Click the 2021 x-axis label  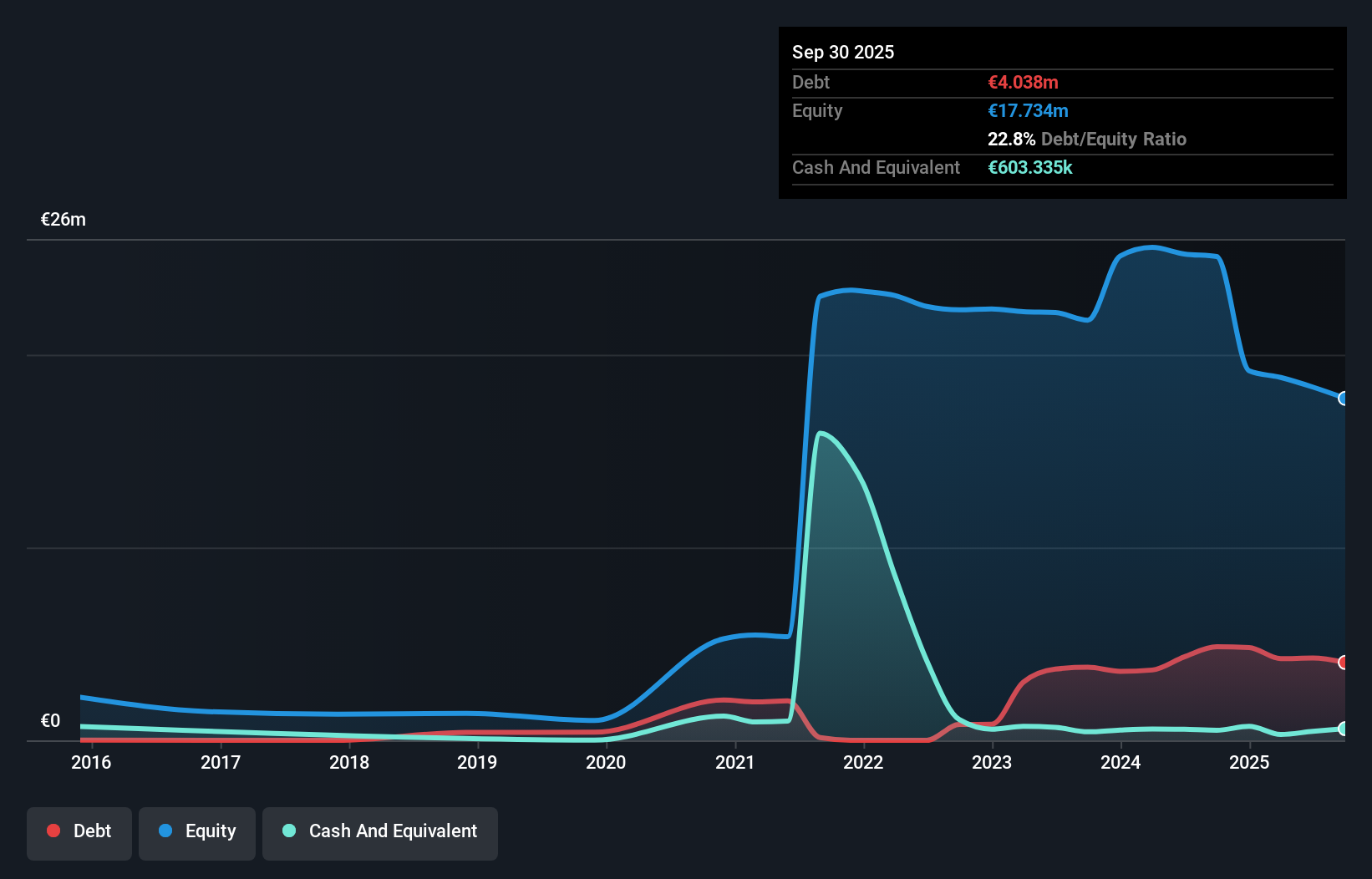click(x=735, y=762)
